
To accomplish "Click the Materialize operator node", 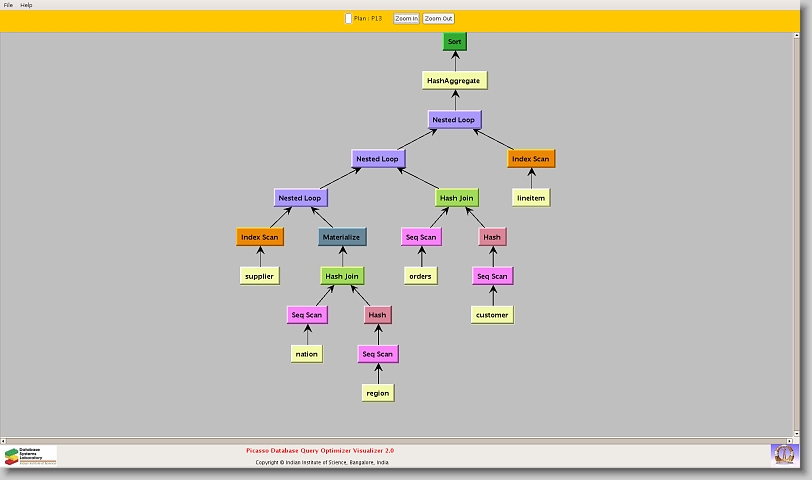I will [342, 237].
